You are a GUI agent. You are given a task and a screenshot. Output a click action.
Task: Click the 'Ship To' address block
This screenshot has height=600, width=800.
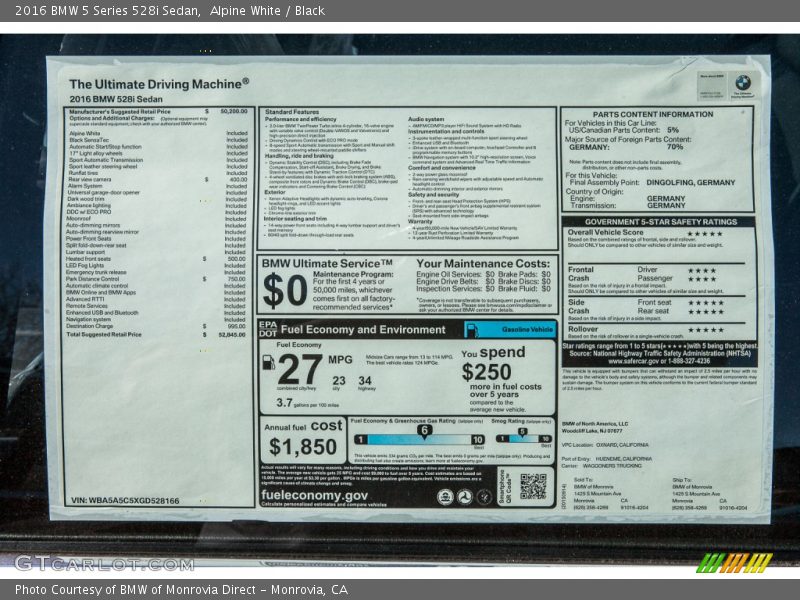point(710,494)
